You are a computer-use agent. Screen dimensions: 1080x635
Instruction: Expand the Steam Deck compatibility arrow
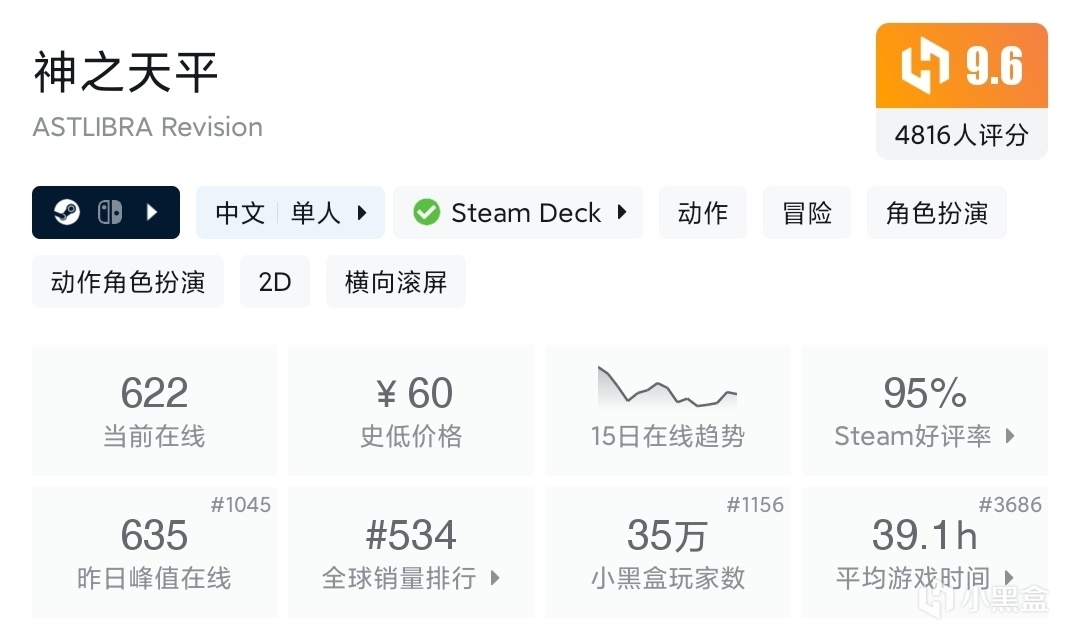point(622,213)
